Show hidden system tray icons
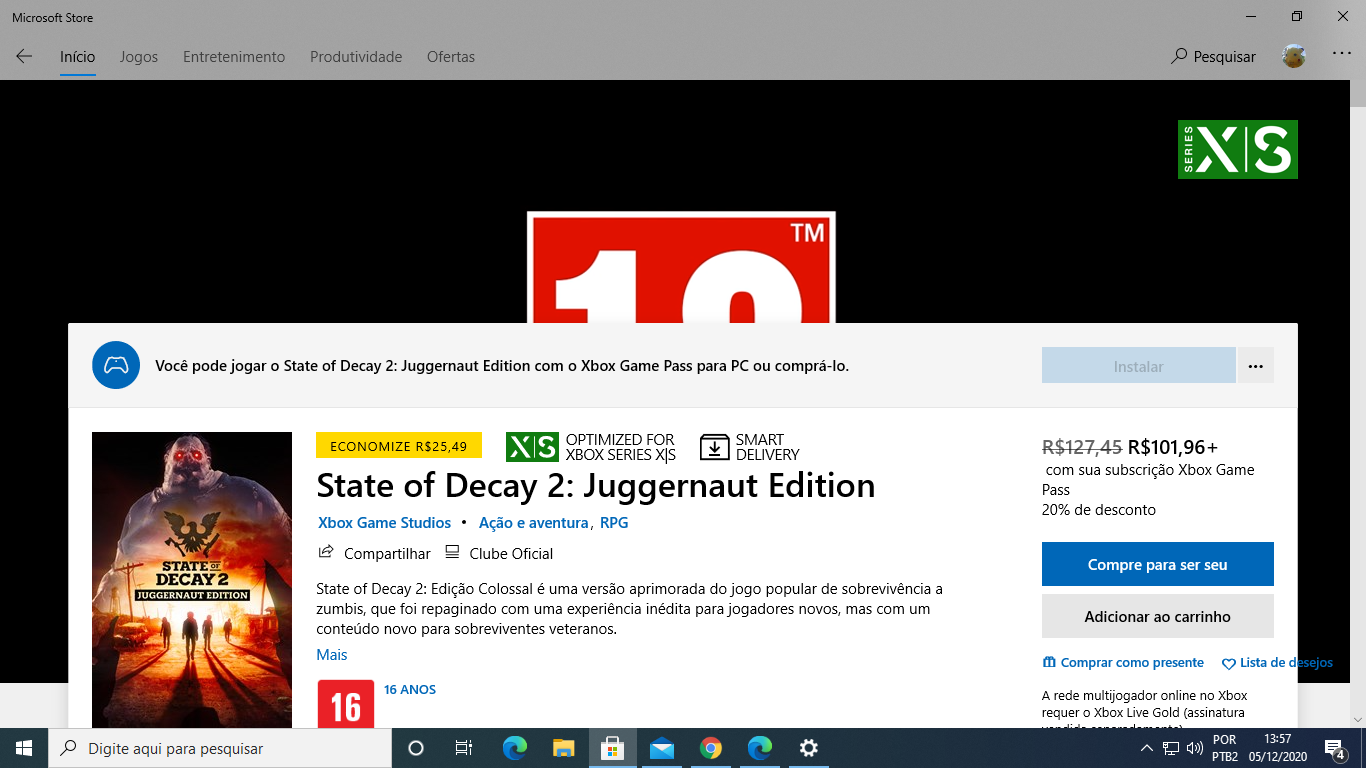The height and width of the screenshot is (768, 1366). pyautogui.click(x=1147, y=748)
